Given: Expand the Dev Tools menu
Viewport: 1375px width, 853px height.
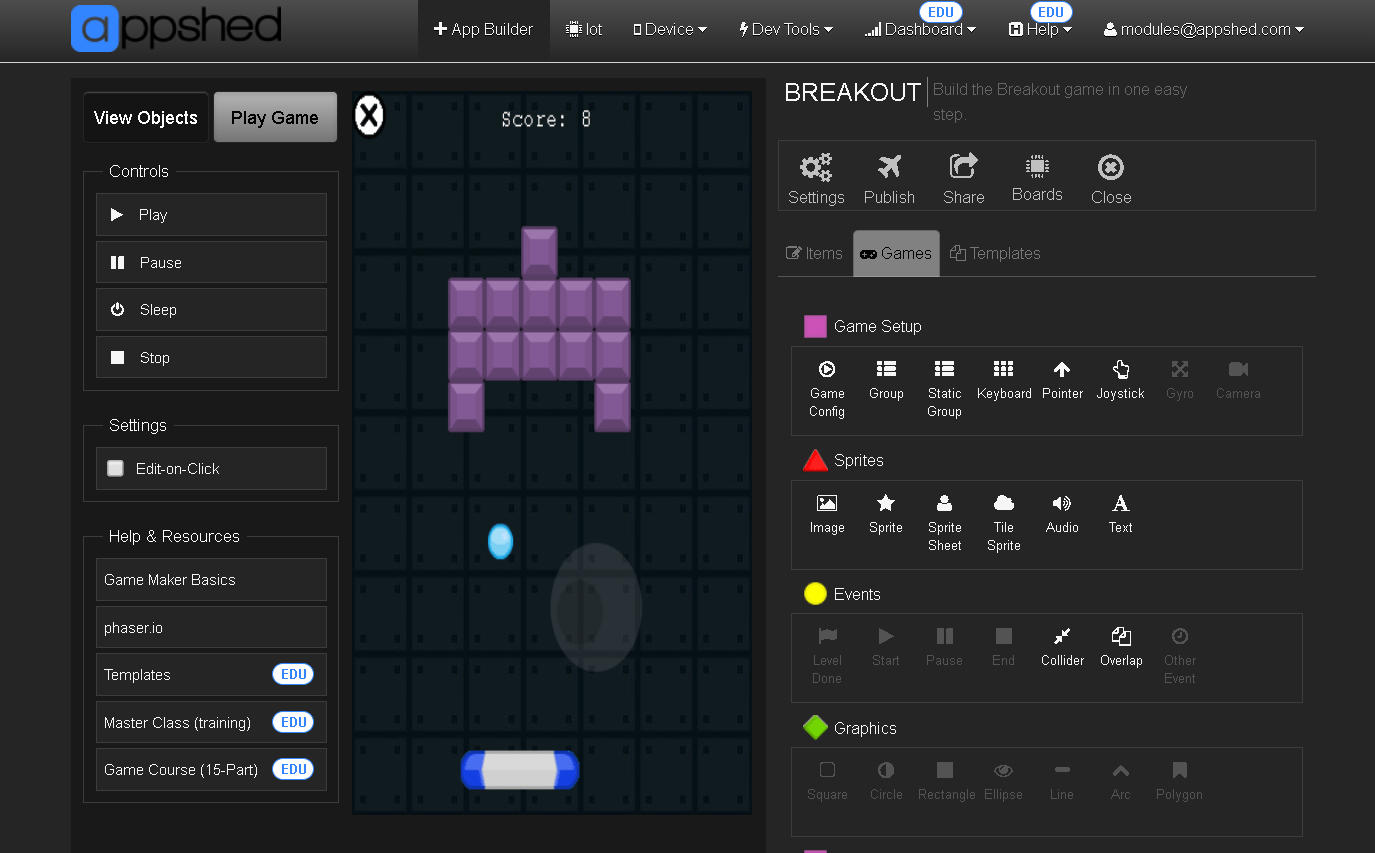Looking at the screenshot, I should (x=785, y=29).
